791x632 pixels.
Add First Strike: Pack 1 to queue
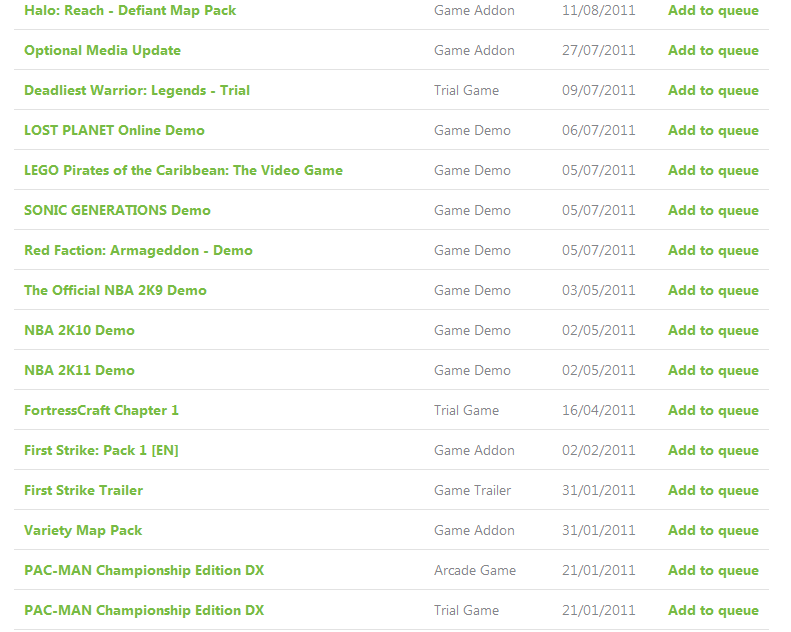(713, 450)
